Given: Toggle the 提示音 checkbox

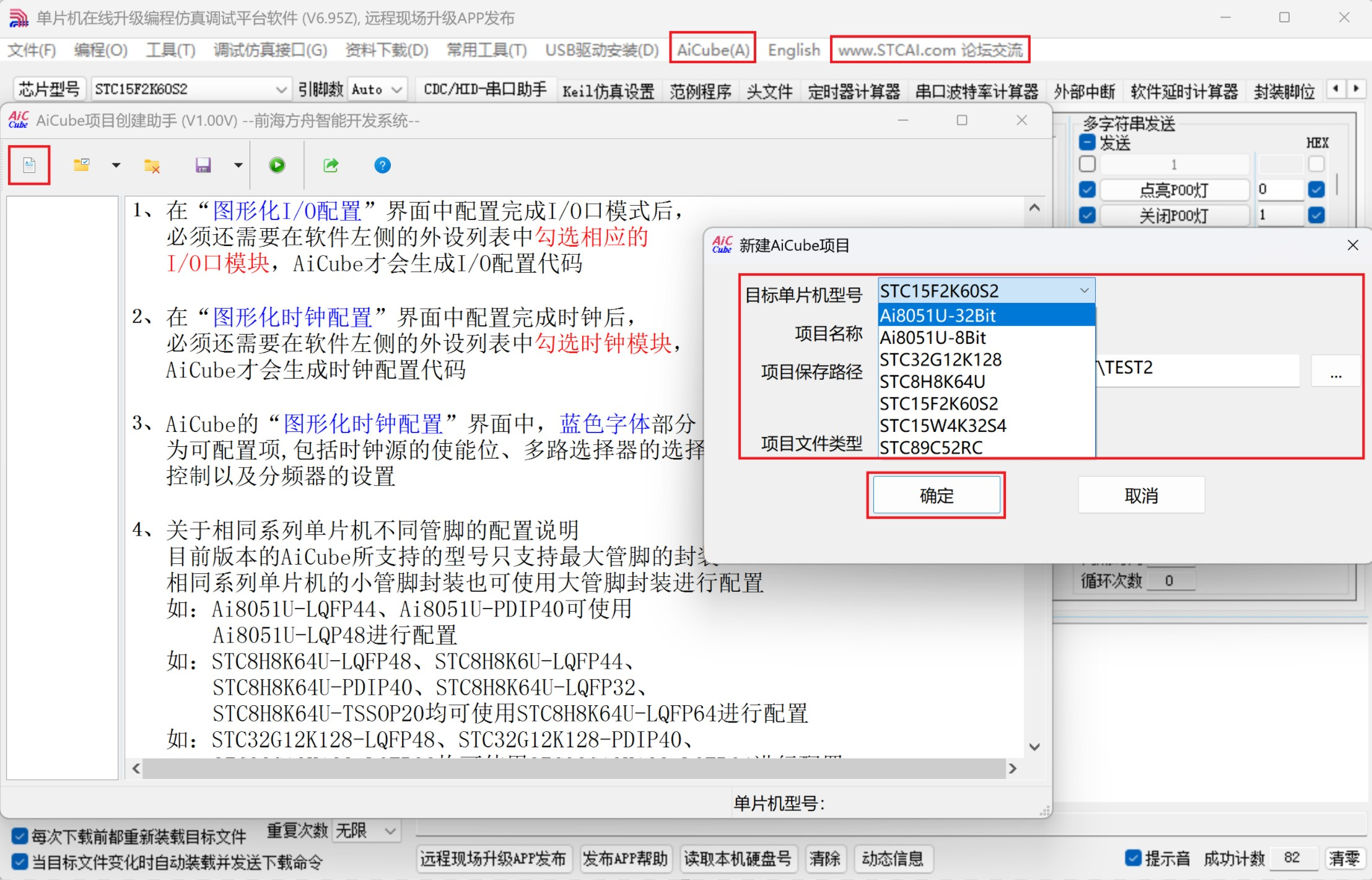Looking at the screenshot, I should 1133,858.
